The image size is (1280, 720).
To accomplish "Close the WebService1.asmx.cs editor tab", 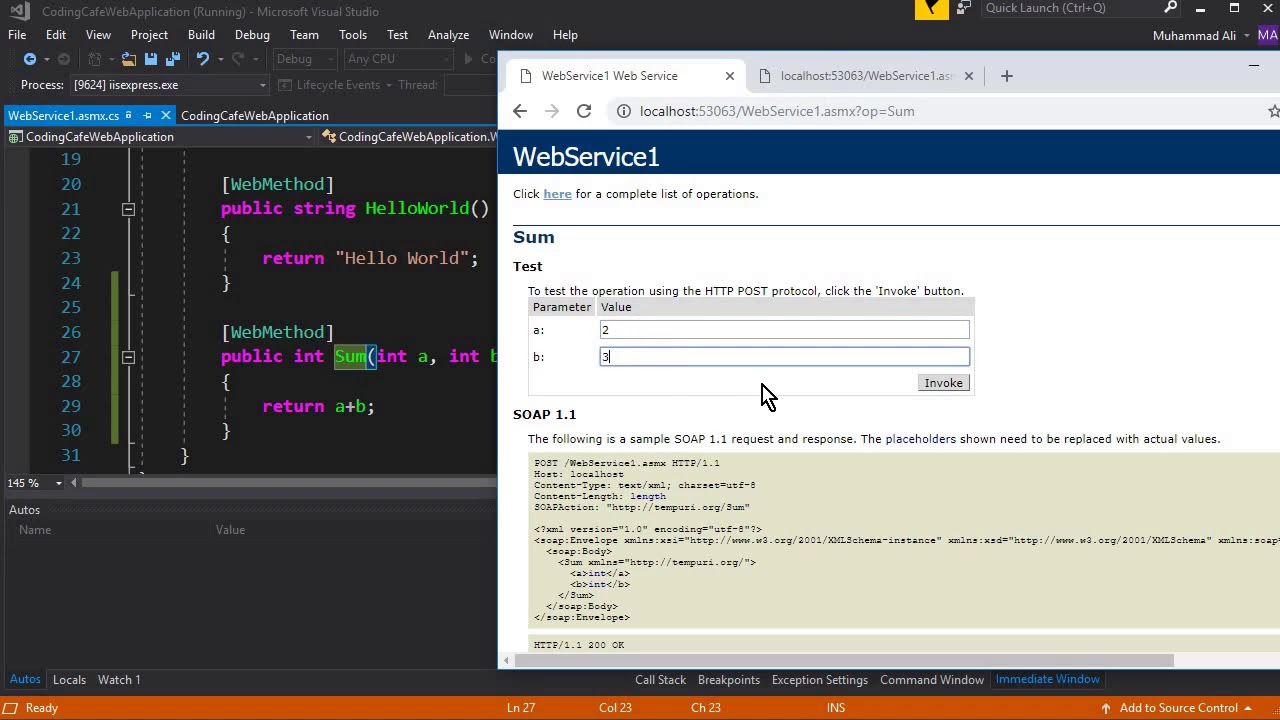I will 166,116.
